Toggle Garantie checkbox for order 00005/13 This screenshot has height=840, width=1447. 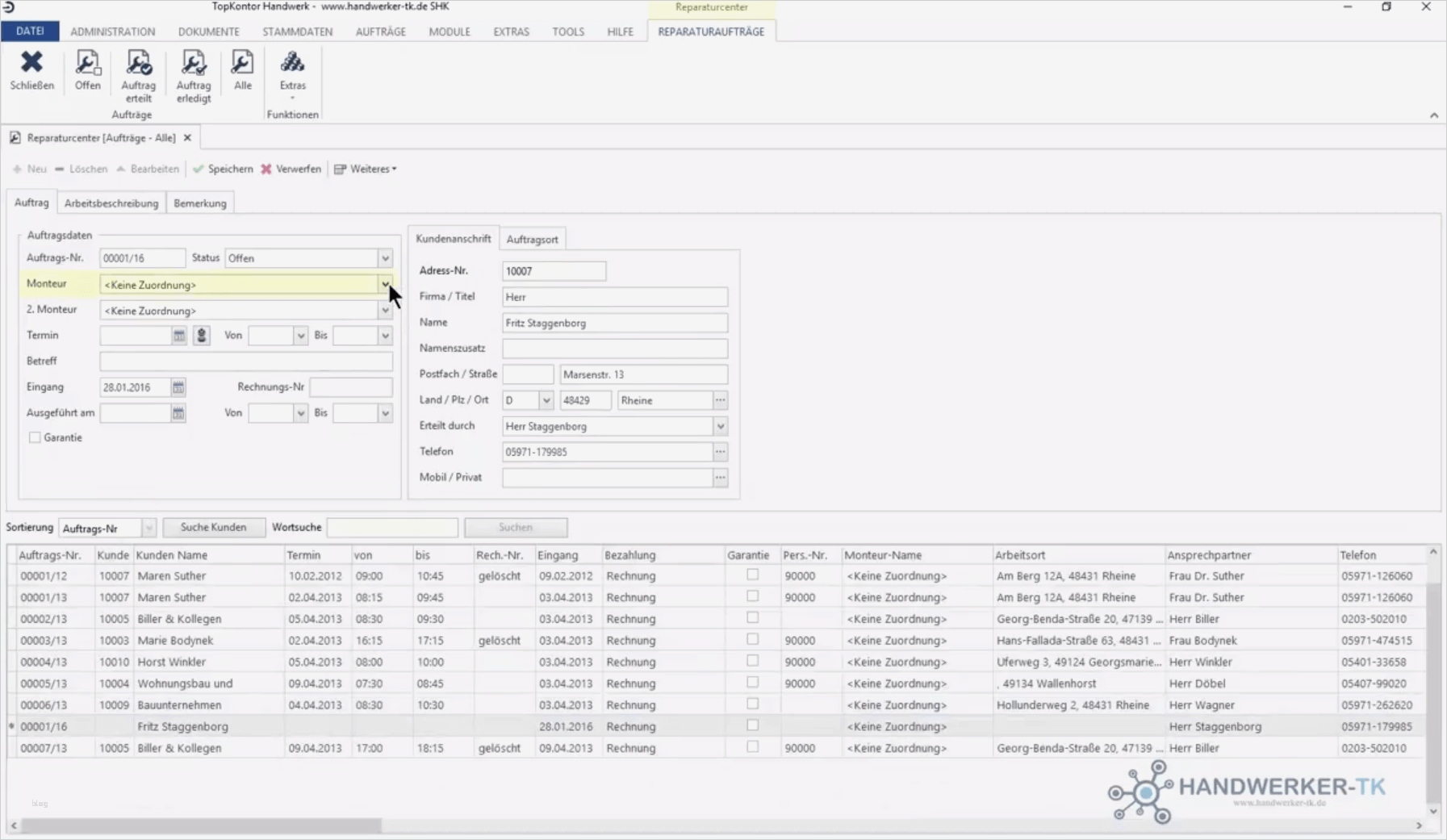tap(752, 683)
